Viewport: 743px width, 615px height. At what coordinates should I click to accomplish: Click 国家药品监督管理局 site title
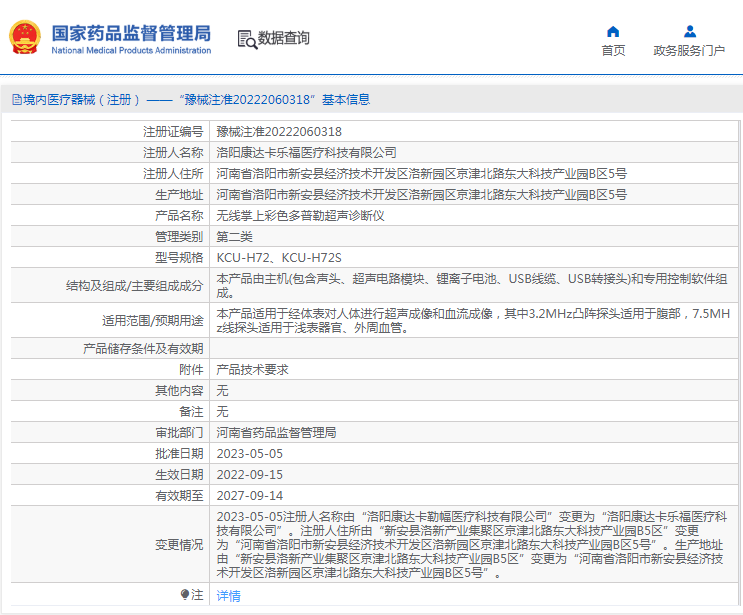[x=131, y=33]
